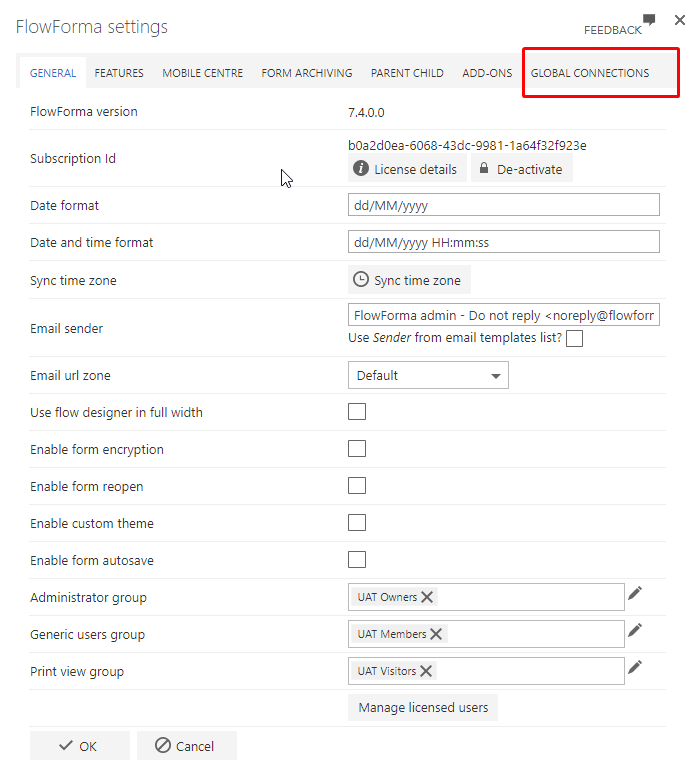Check Enable form reopen
696x769 pixels.
pos(357,486)
